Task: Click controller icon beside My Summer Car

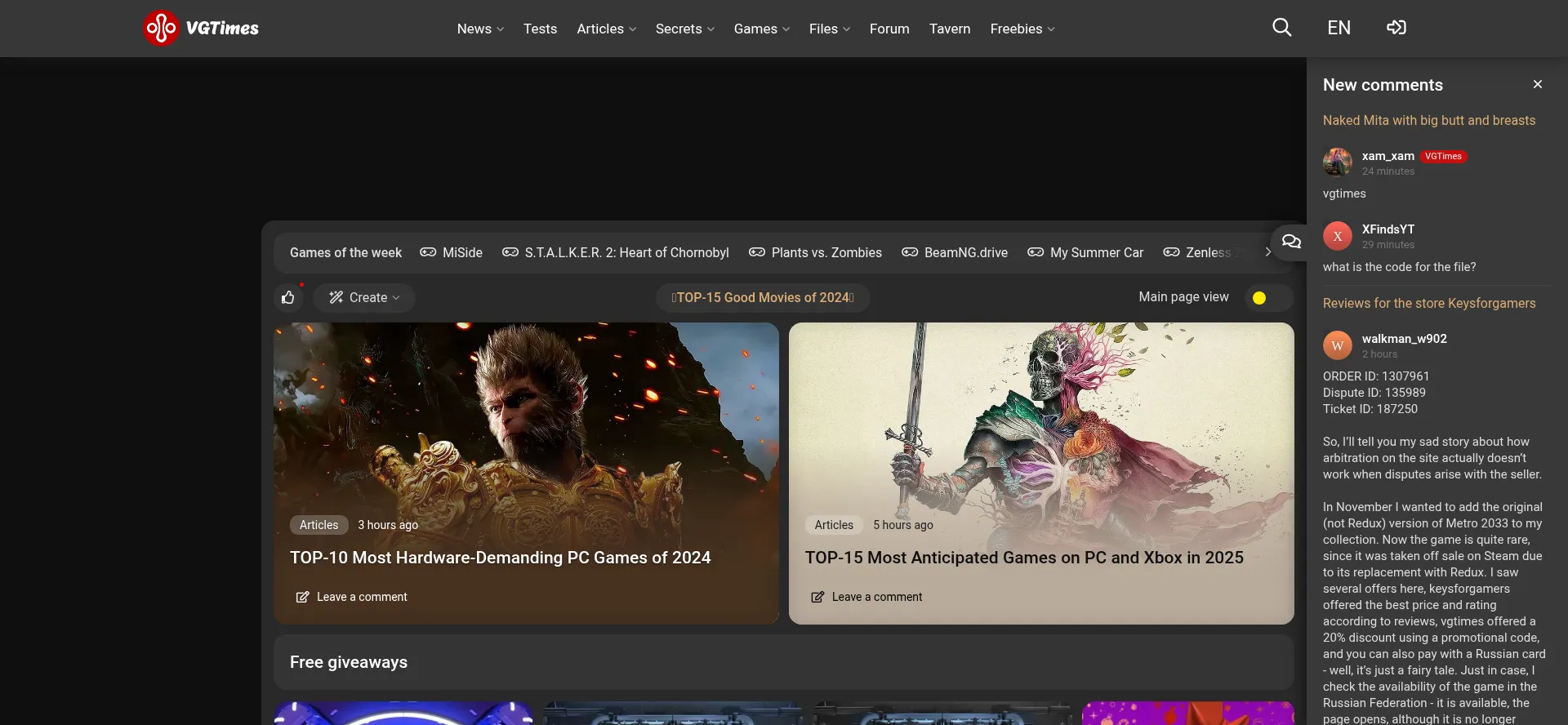Action: (1036, 252)
